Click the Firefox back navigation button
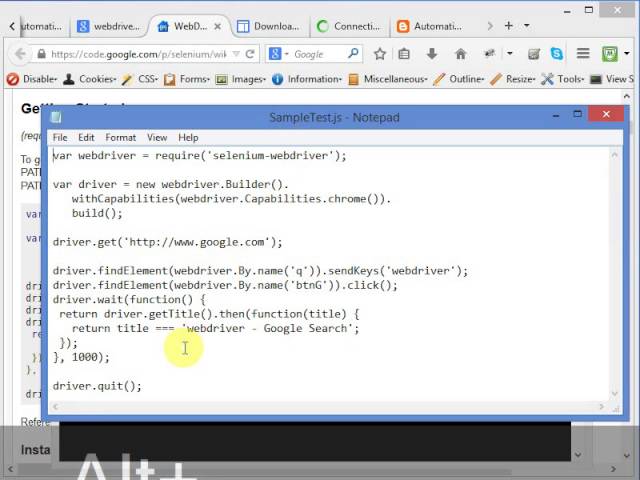Image resolution: width=640 pixels, height=480 pixels. (x=19, y=54)
